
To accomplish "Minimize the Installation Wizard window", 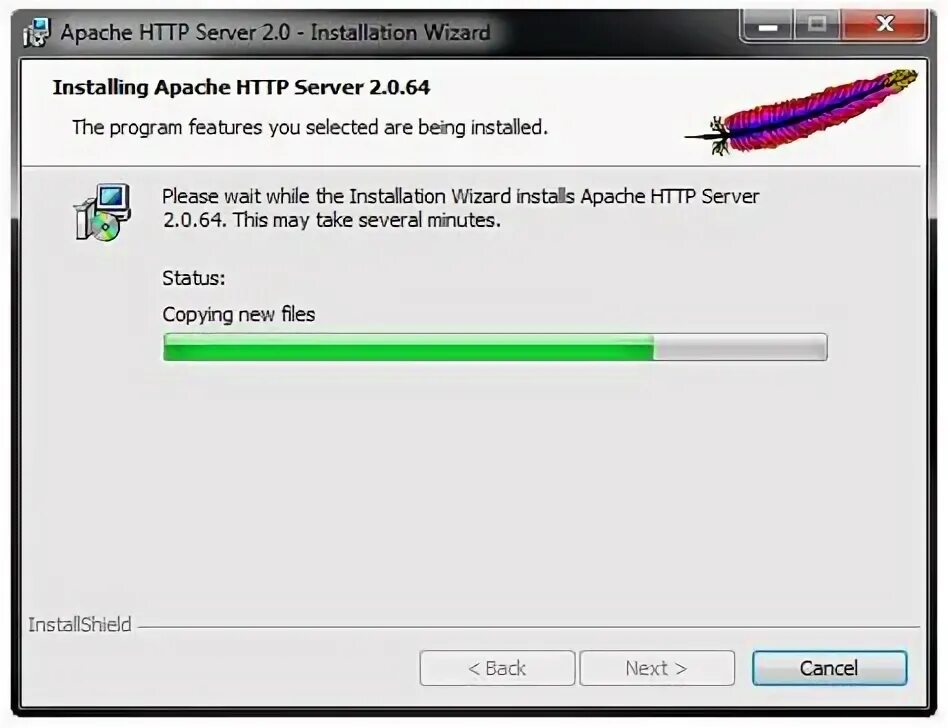I will tap(768, 26).
